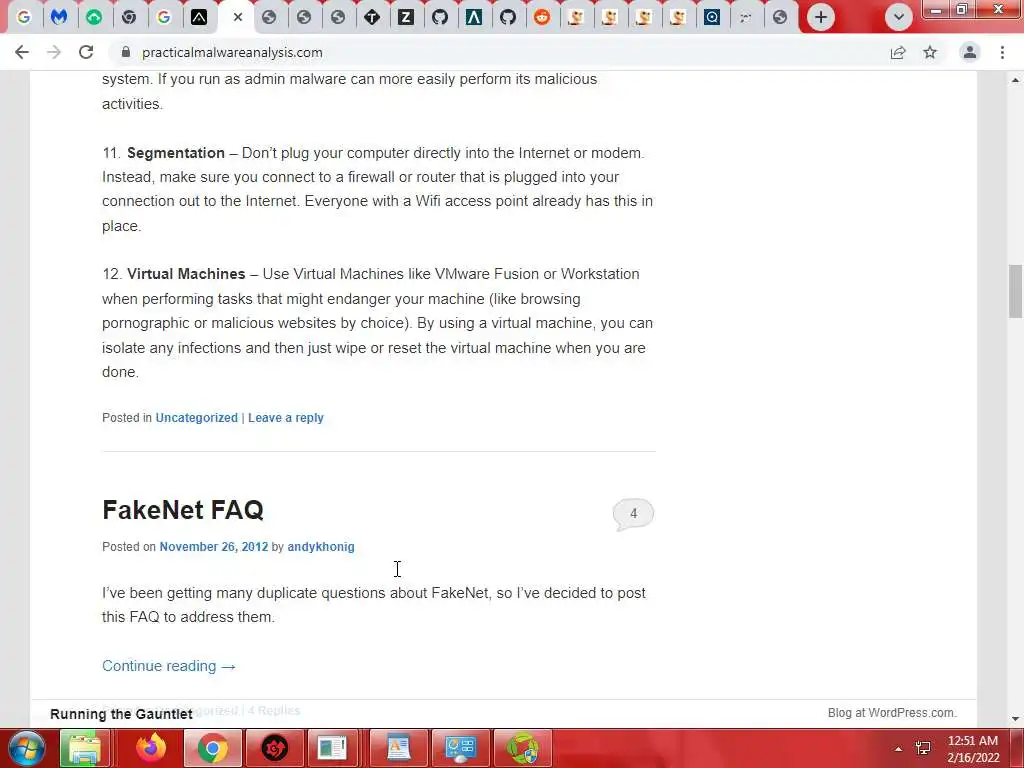
Task: Open the Windows Start menu
Action: point(25,748)
